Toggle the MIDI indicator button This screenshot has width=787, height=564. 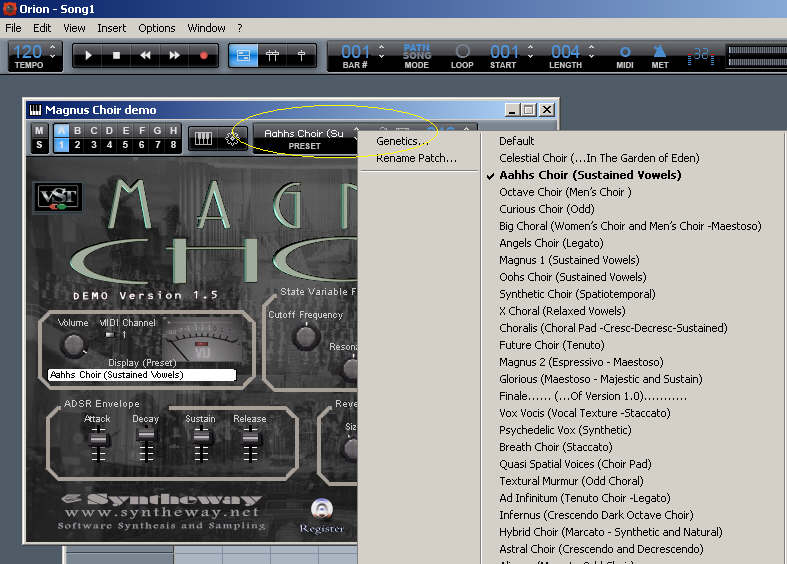point(625,56)
